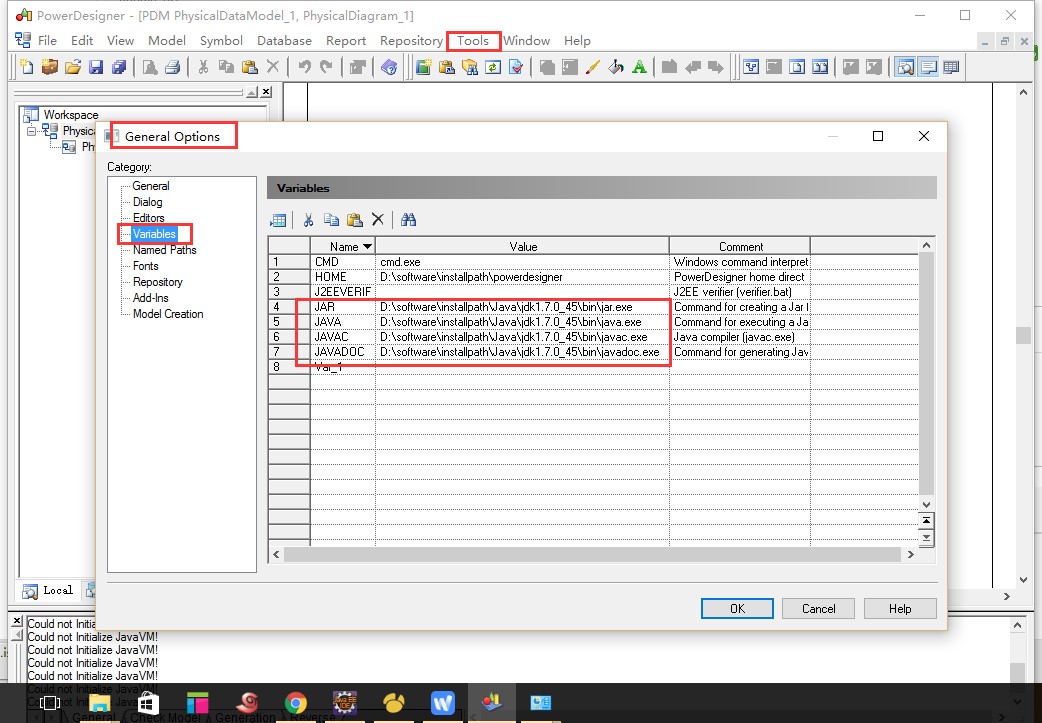This screenshot has height=723, width=1042.
Task: Select the Add-Ins category
Action: click(x=151, y=298)
